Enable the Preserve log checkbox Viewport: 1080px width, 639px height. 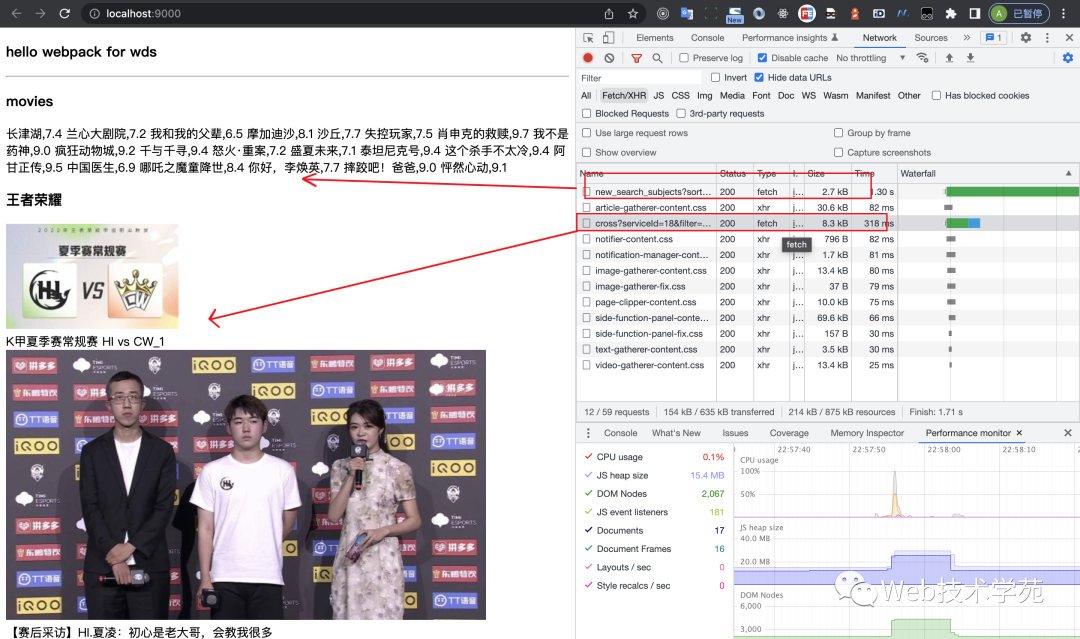[x=684, y=58]
